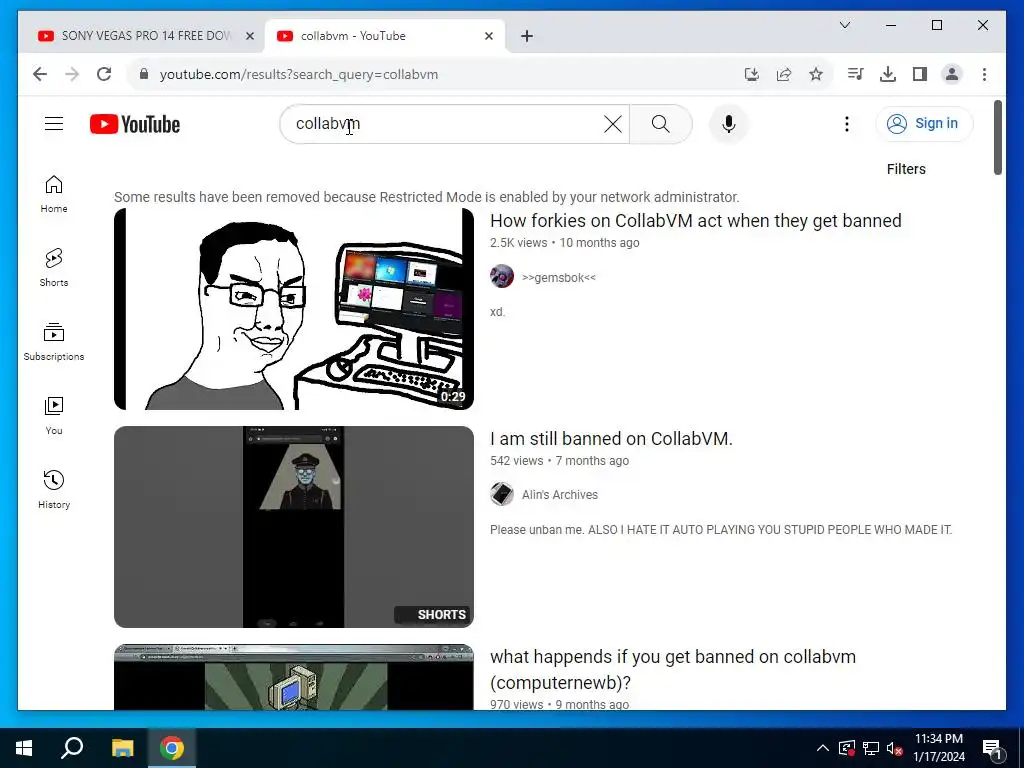This screenshot has width=1024, height=768.
Task: Open Chrome profile avatar
Action: pos(952,74)
